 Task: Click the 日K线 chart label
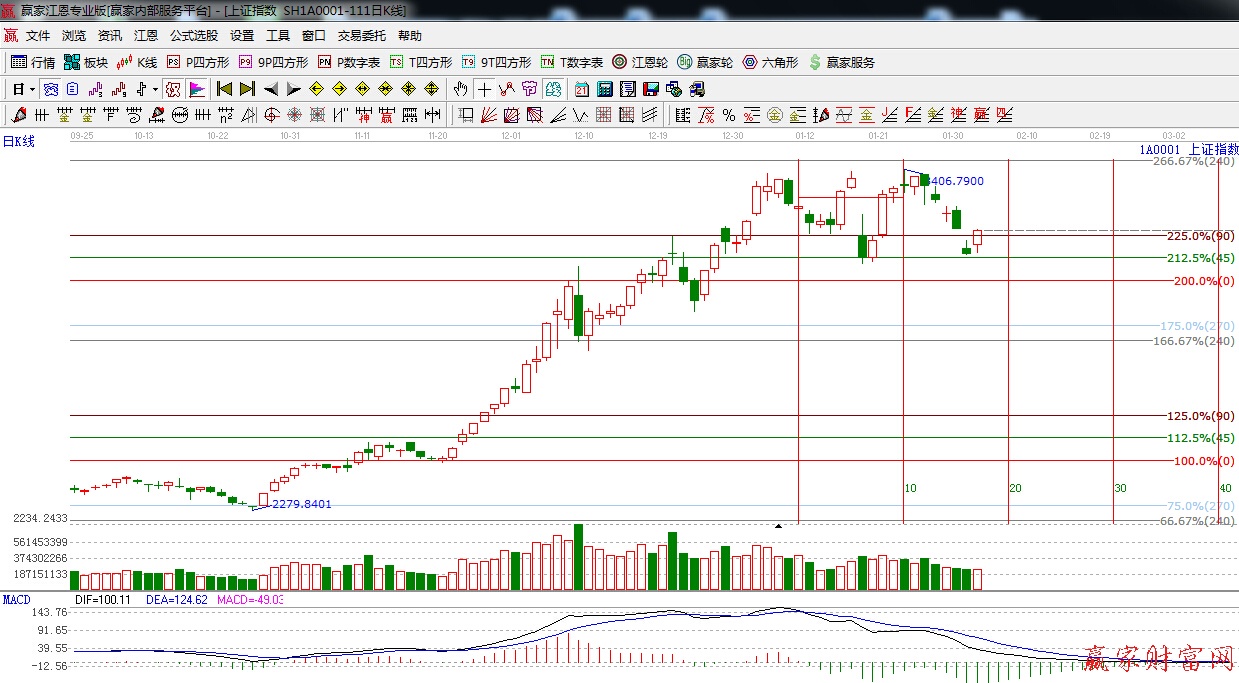tap(18, 141)
